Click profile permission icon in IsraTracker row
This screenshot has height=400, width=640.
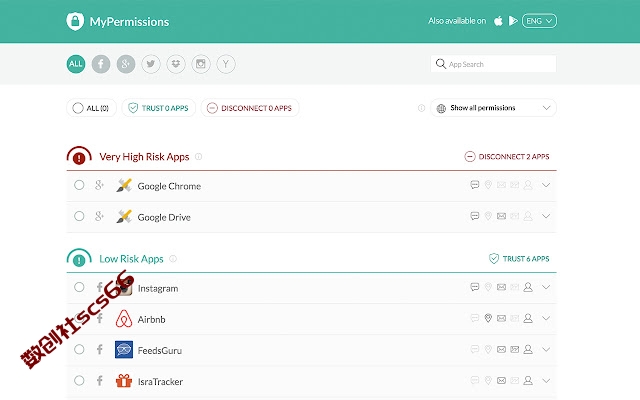click(x=528, y=380)
